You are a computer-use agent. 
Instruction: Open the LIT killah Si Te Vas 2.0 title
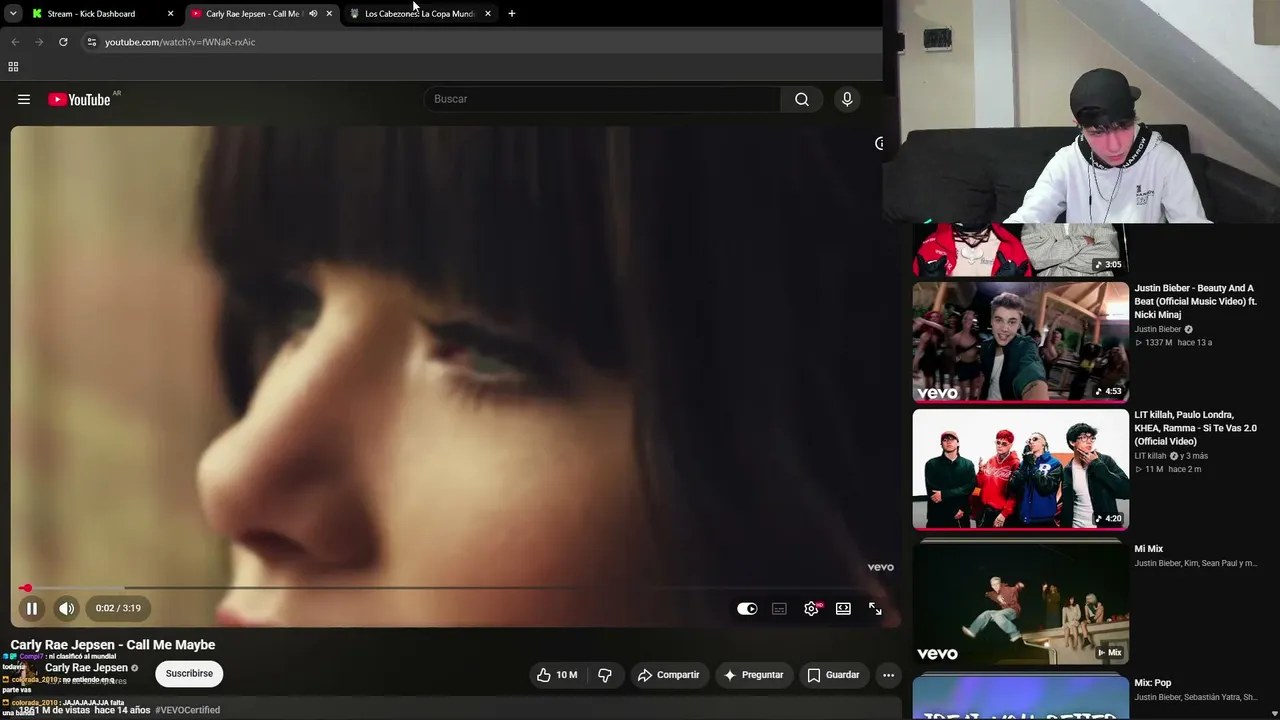[x=1196, y=428]
